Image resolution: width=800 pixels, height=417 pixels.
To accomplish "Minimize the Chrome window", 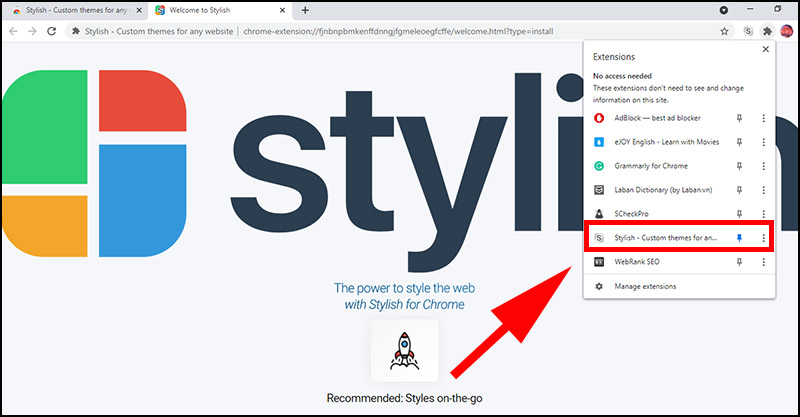I will pos(750,9).
